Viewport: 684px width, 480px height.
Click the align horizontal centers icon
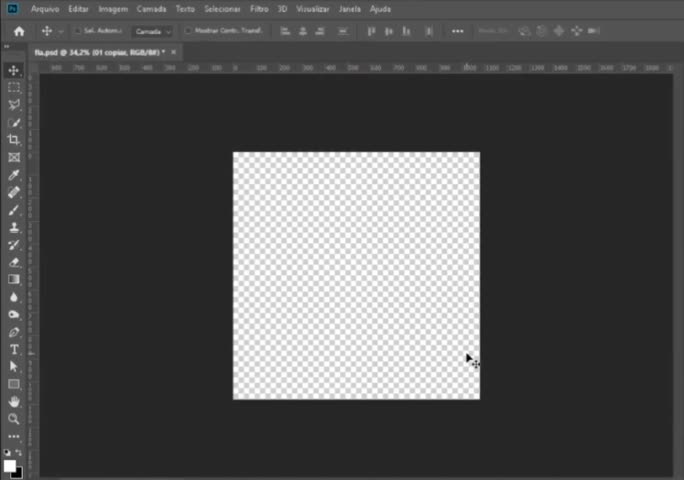(302, 31)
